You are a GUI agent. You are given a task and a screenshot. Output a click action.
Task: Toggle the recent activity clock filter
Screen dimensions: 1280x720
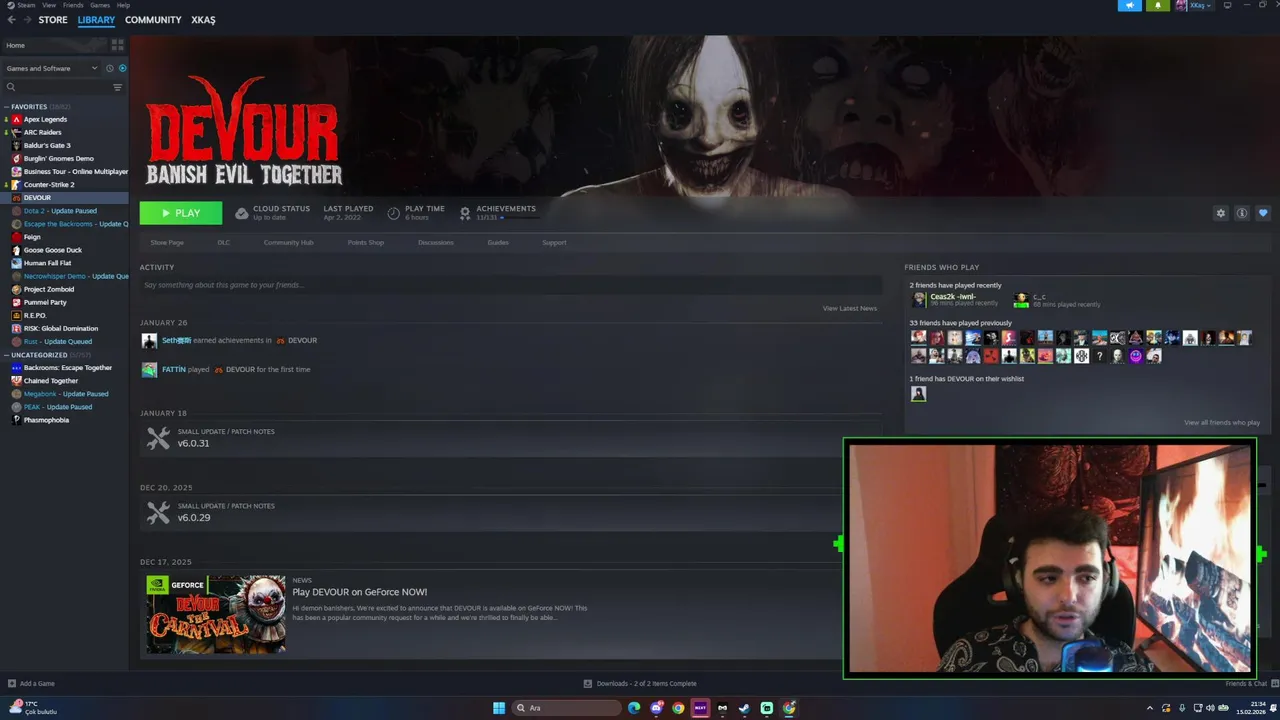(110, 68)
